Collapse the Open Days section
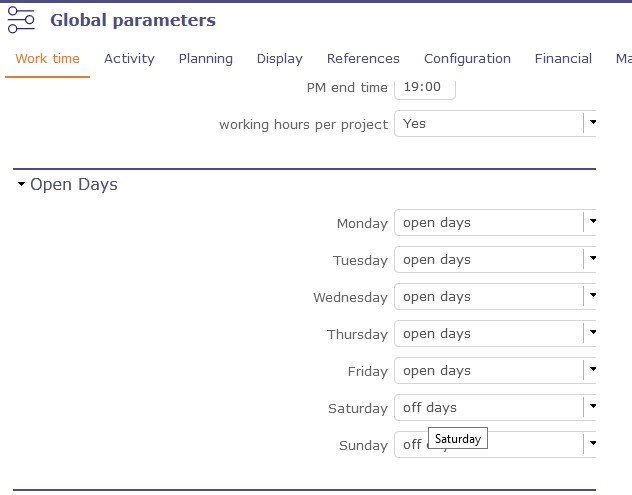The height and width of the screenshot is (495, 632). coord(21,185)
